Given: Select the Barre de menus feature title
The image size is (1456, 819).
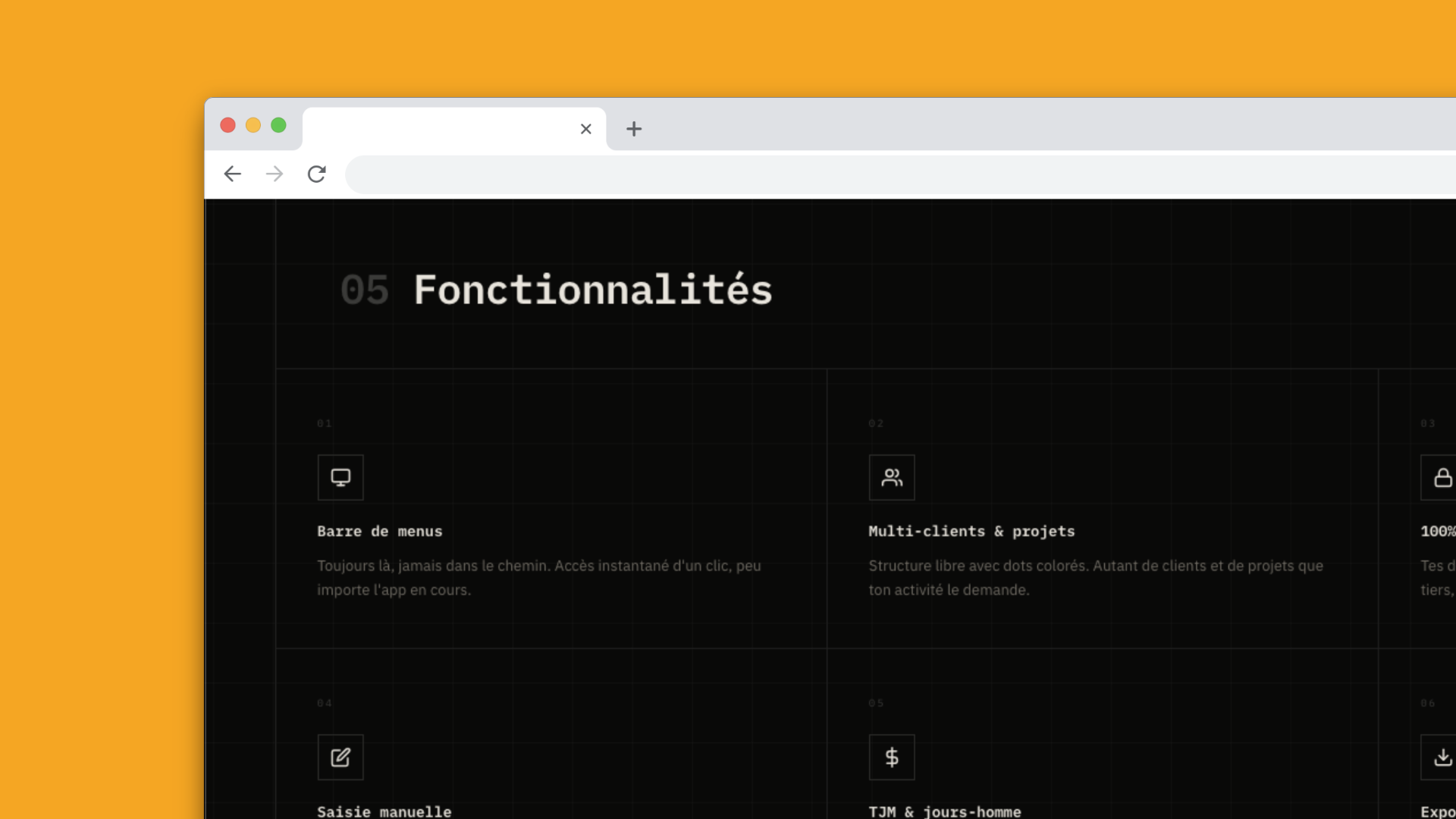Looking at the screenshot, I should click(380, 532).
